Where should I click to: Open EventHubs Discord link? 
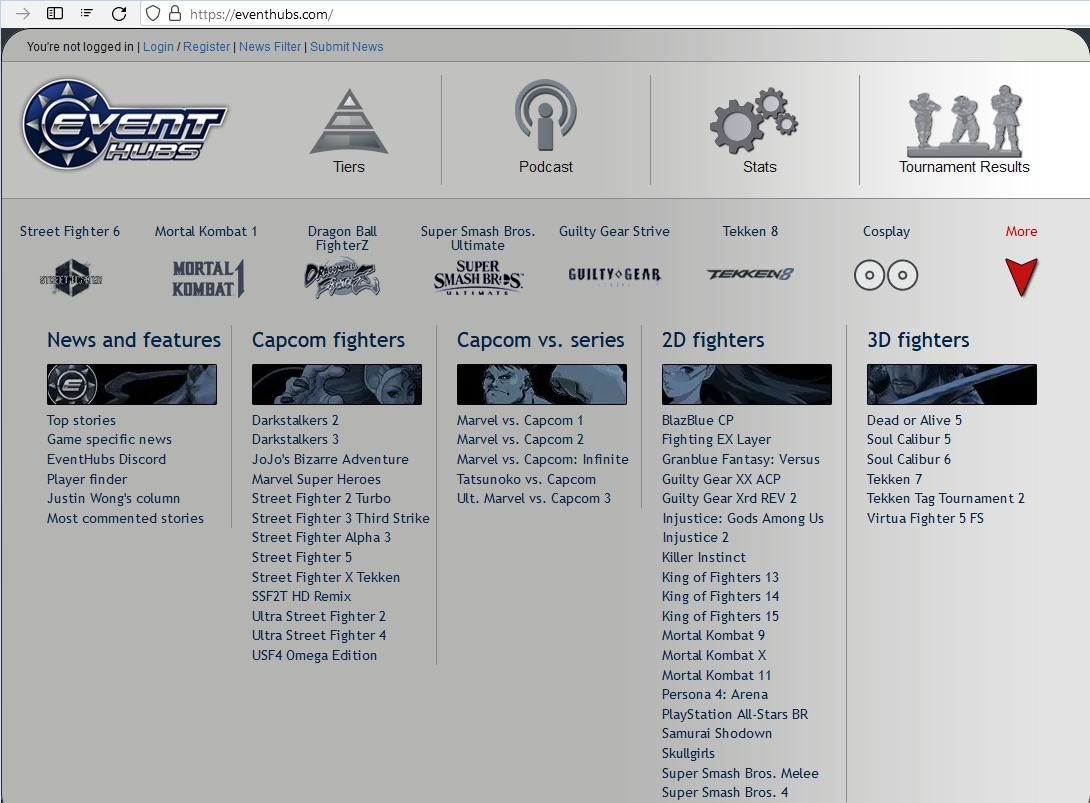point(106,460)
